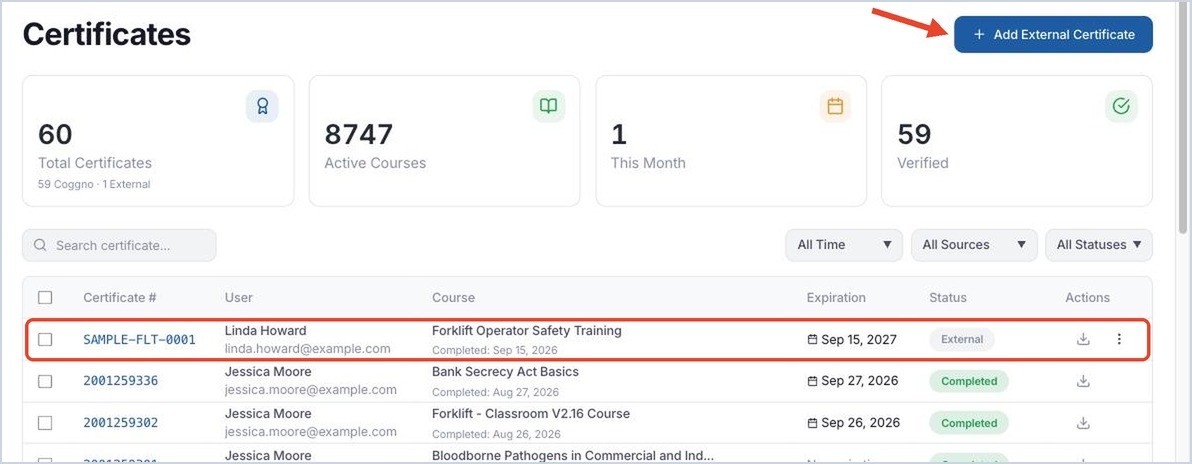Screen dimensions: 1192x464
Task: Click the External status badge
Action: click(962, 339)
